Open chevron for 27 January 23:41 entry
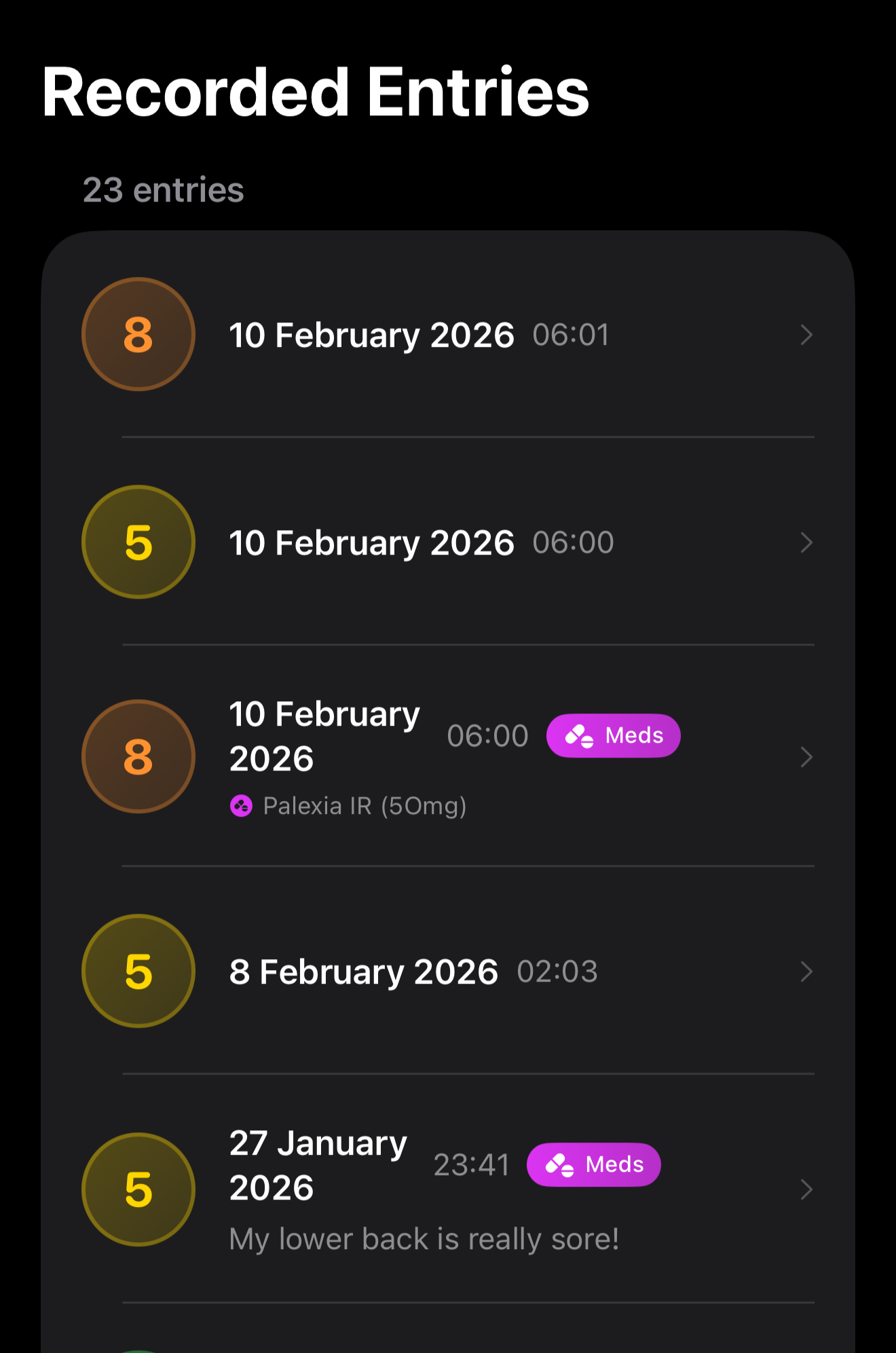 click(806, 1189)
